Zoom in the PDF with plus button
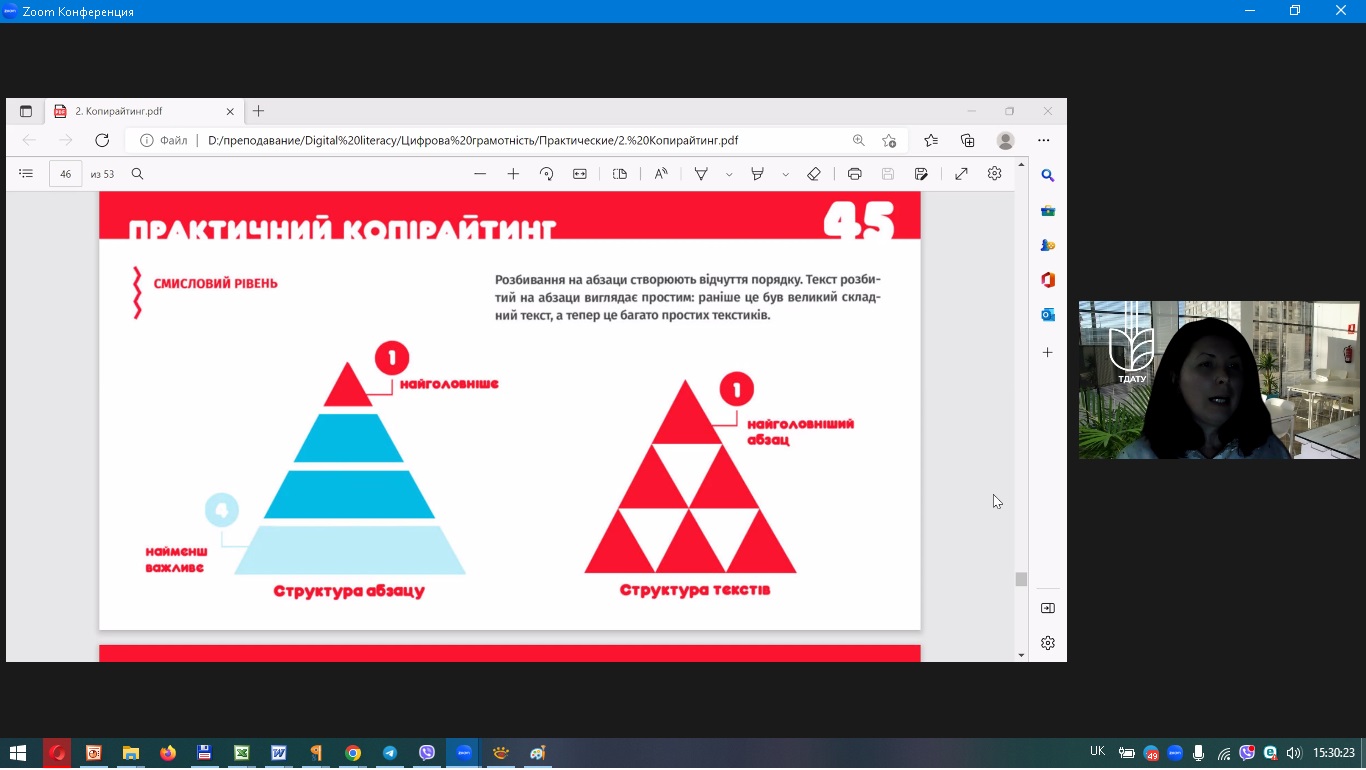 pyautogui.click(x=513, y=174)
